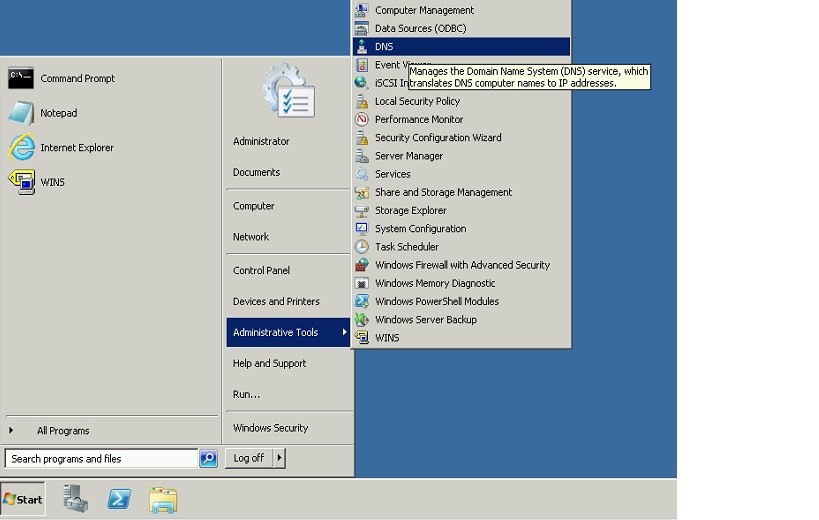Click the Internet Explorer icon
This screenshot has width=819, height=520.
coord(22,147)
